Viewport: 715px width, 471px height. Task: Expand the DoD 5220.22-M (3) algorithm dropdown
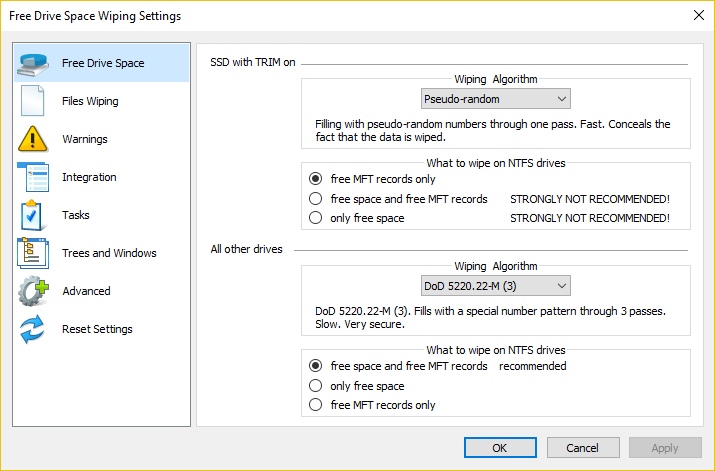point(496,286)
